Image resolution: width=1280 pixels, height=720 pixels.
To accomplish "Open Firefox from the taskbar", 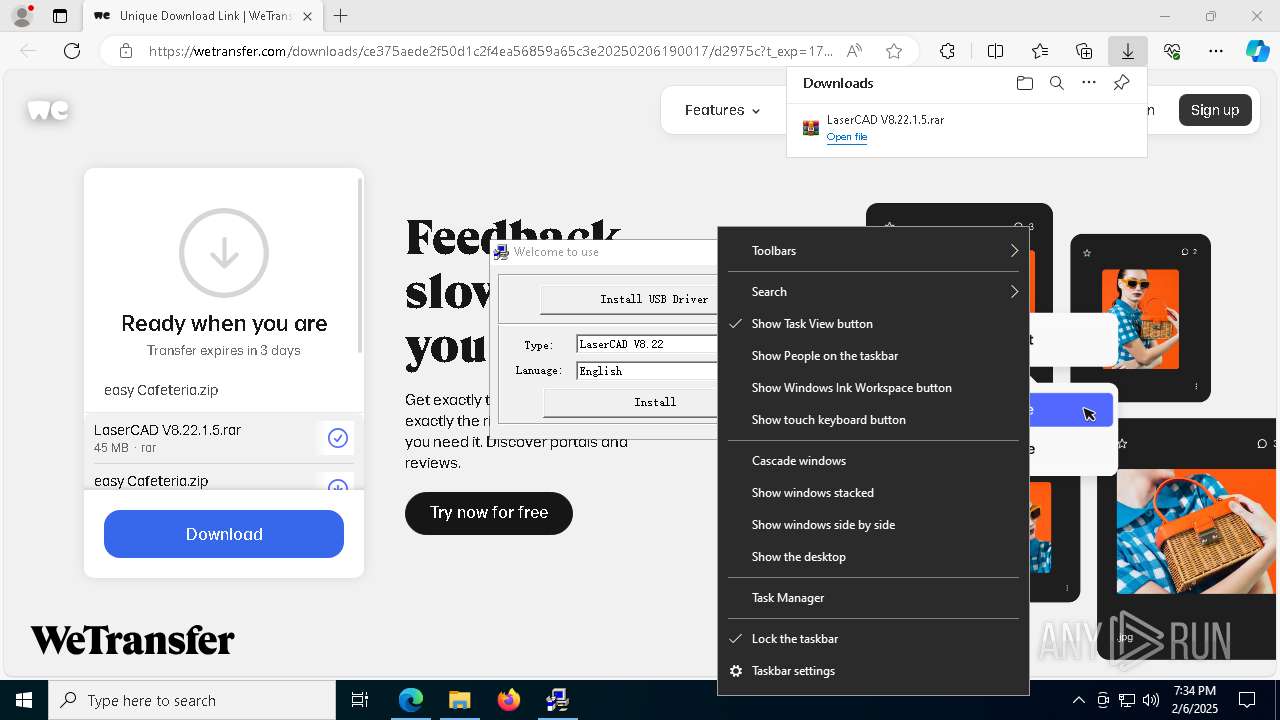I will (508, 700).
